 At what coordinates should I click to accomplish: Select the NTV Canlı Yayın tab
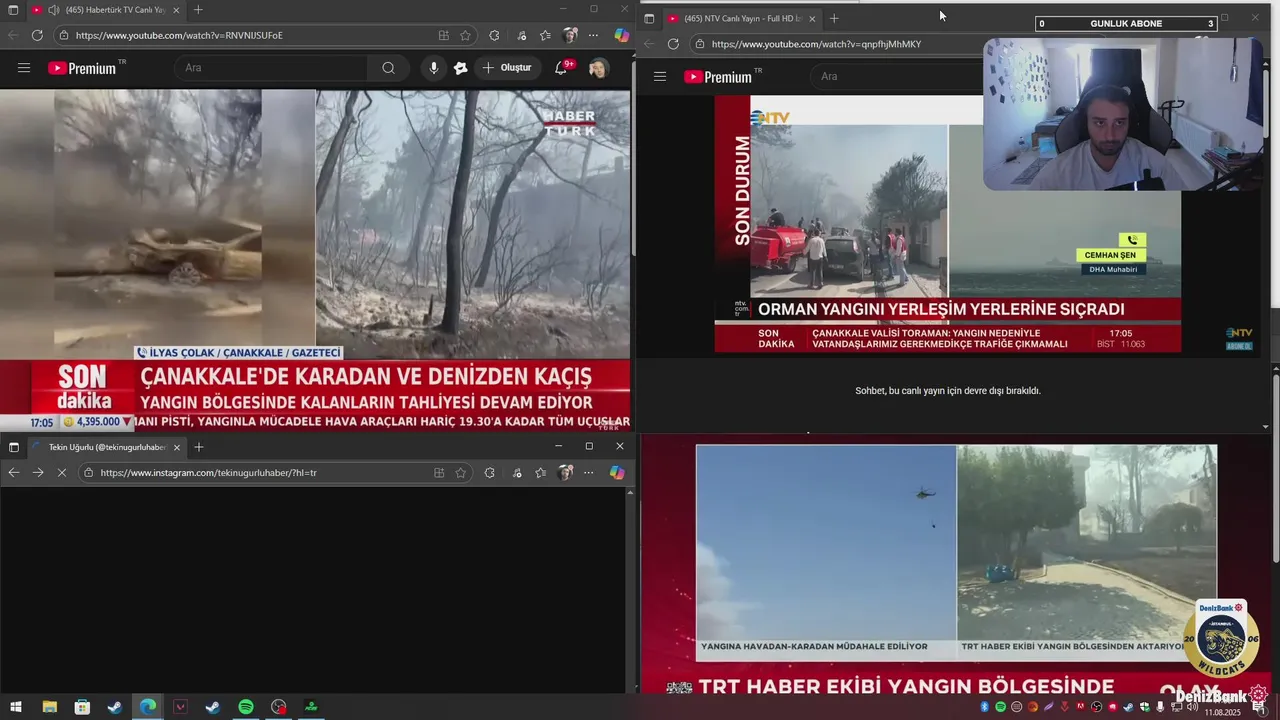pyautogui.click(x=740, y=18)
